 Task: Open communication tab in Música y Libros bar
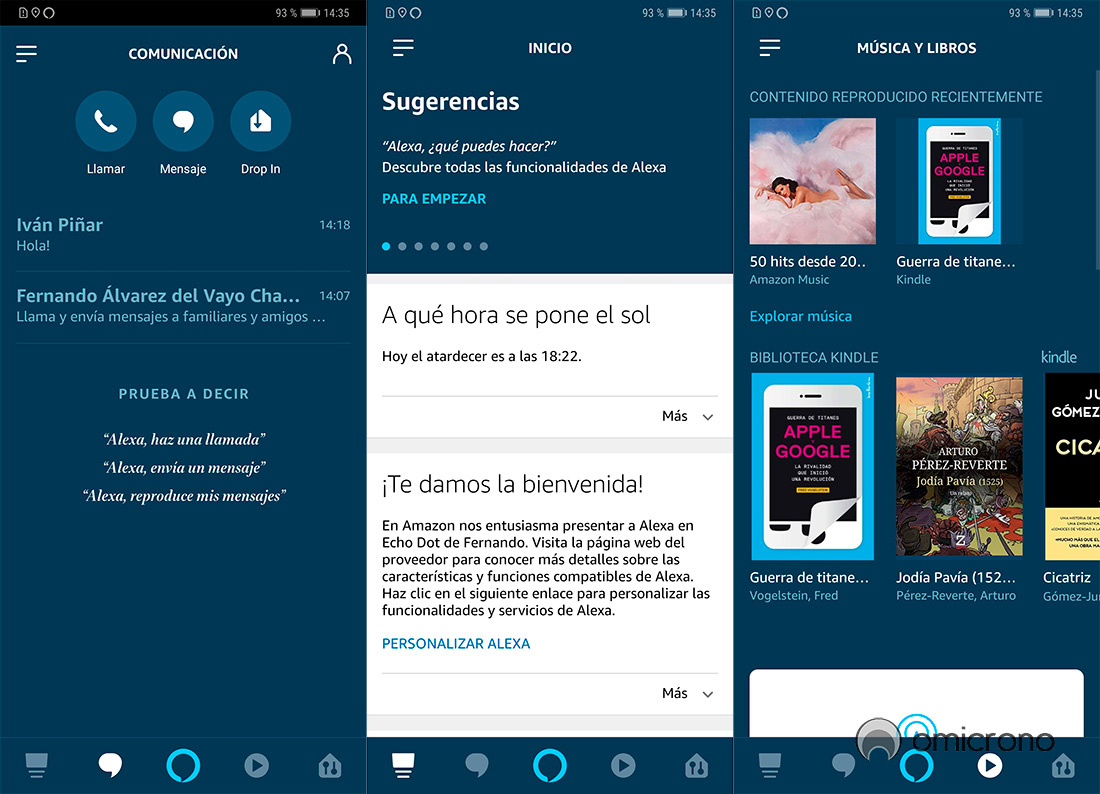pos(843,765)
